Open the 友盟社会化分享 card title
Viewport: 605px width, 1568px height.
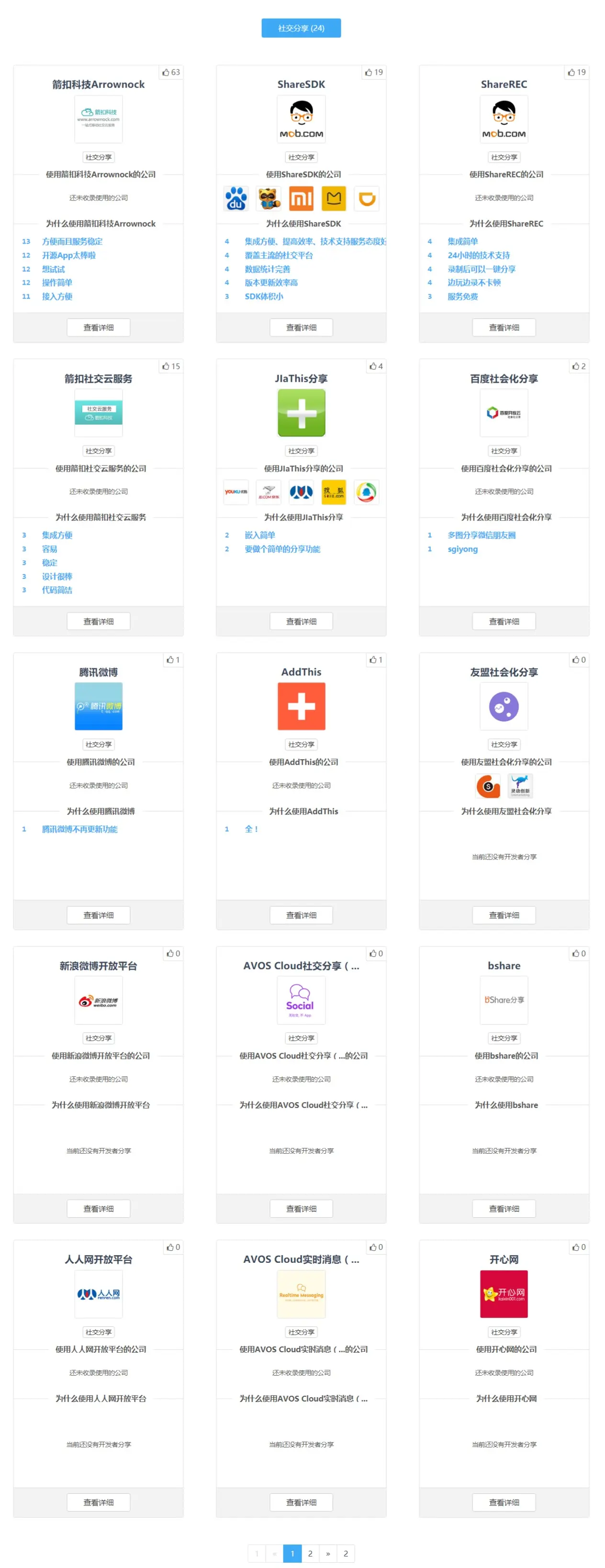click(504, 672)
